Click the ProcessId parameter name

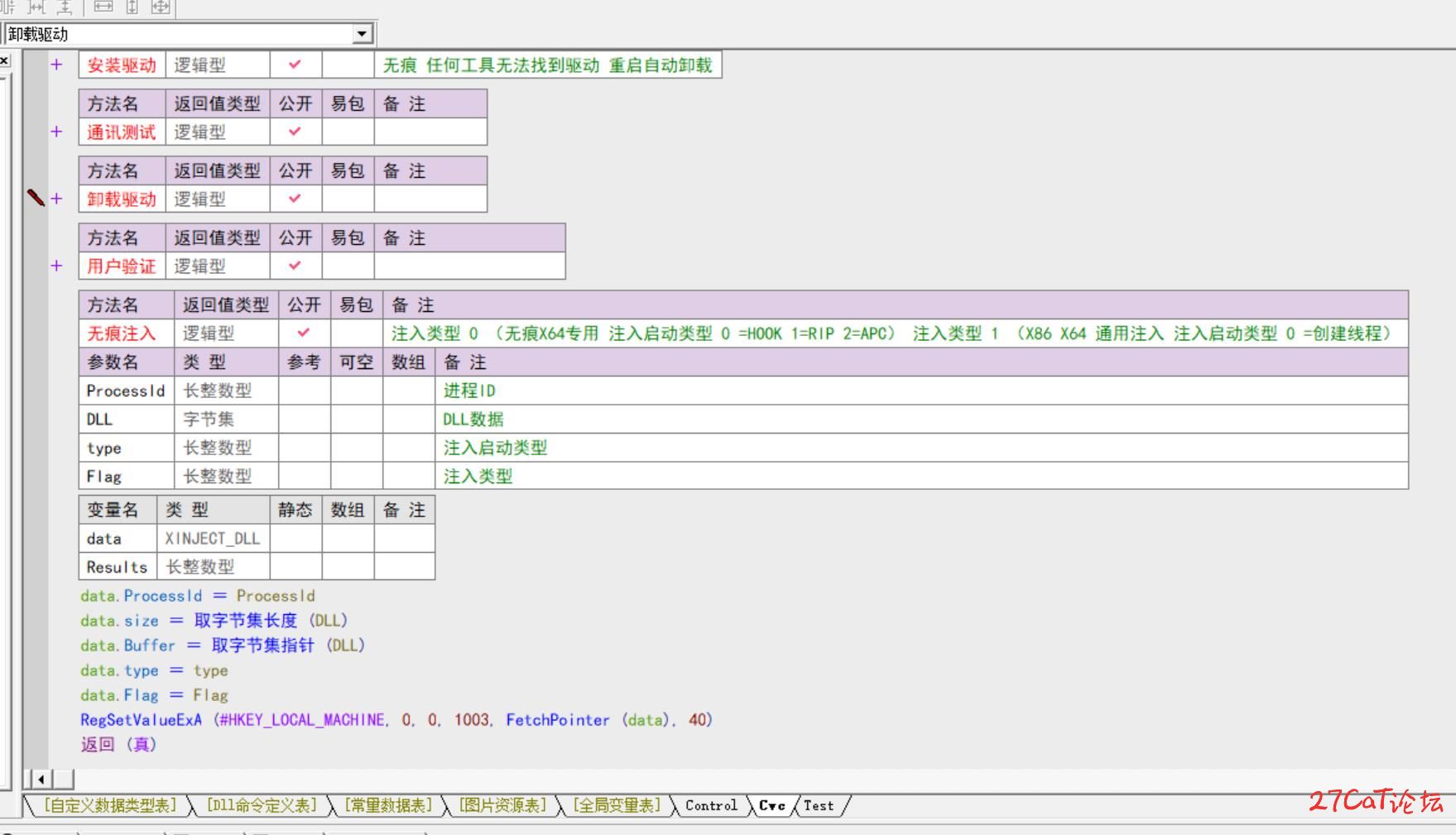pyautogui.click(x=126, y=391)
